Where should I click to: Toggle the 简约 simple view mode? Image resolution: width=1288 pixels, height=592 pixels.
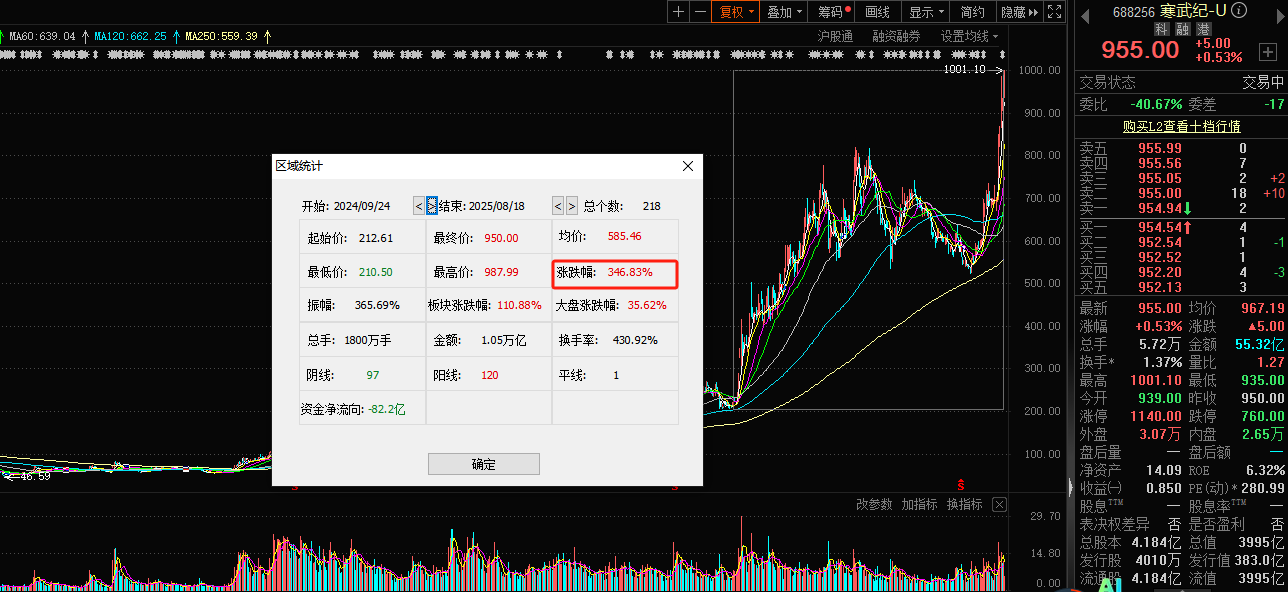972,12
